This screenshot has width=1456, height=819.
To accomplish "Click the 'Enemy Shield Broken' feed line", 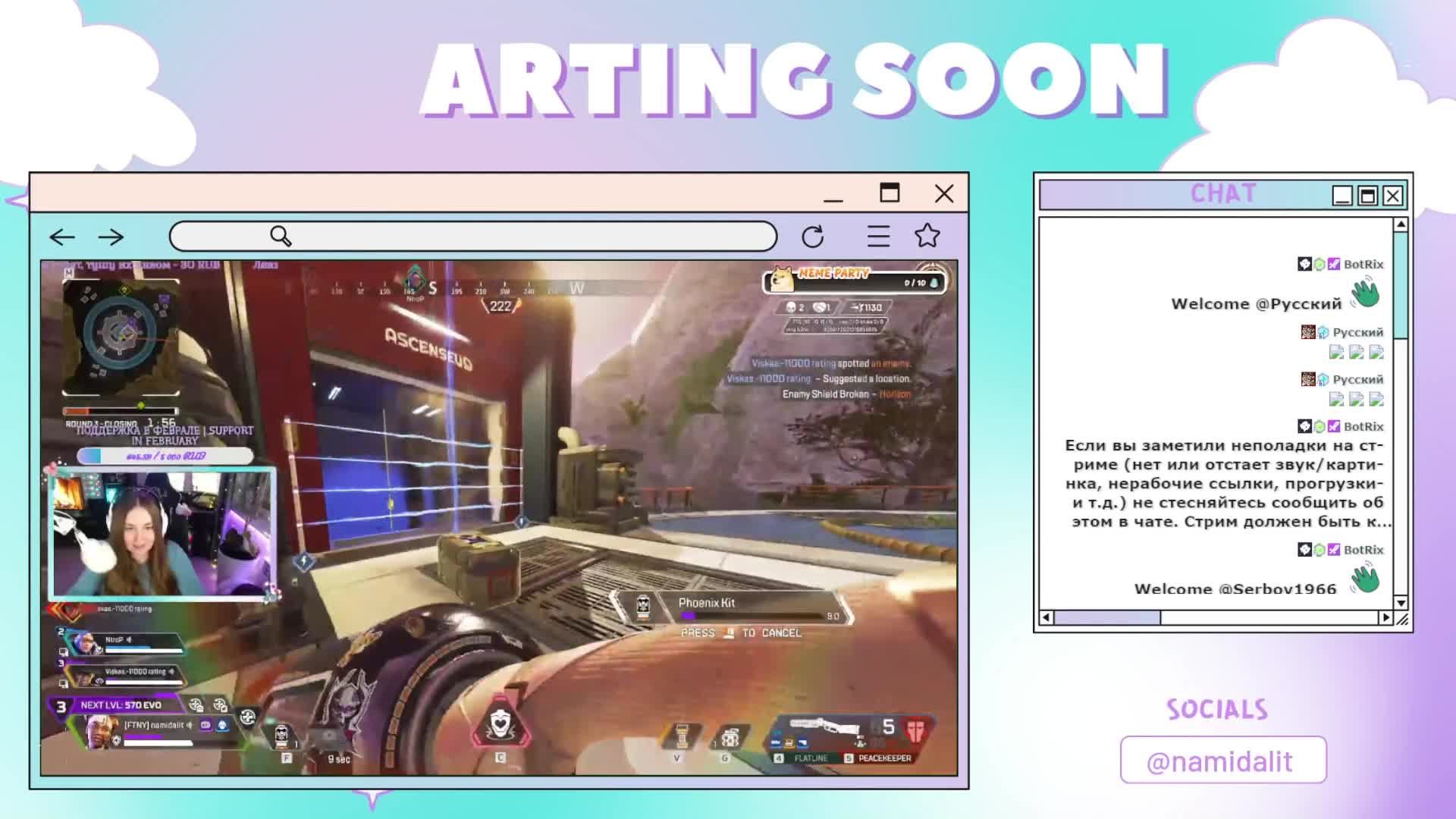I will (846, 394).
